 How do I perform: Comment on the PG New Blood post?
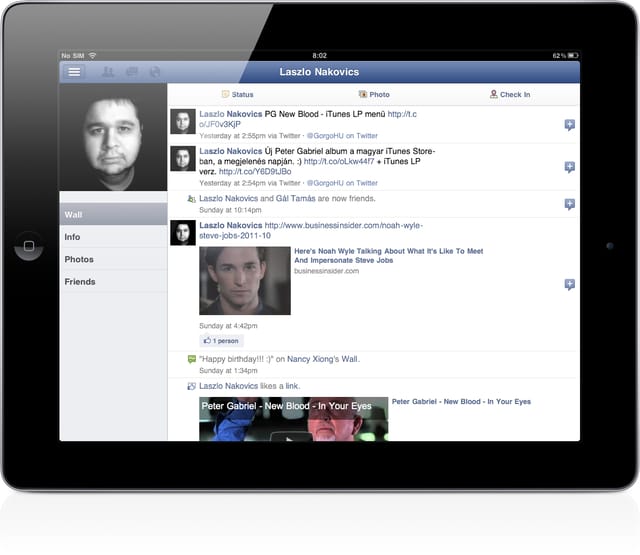(x=569, y=124)
